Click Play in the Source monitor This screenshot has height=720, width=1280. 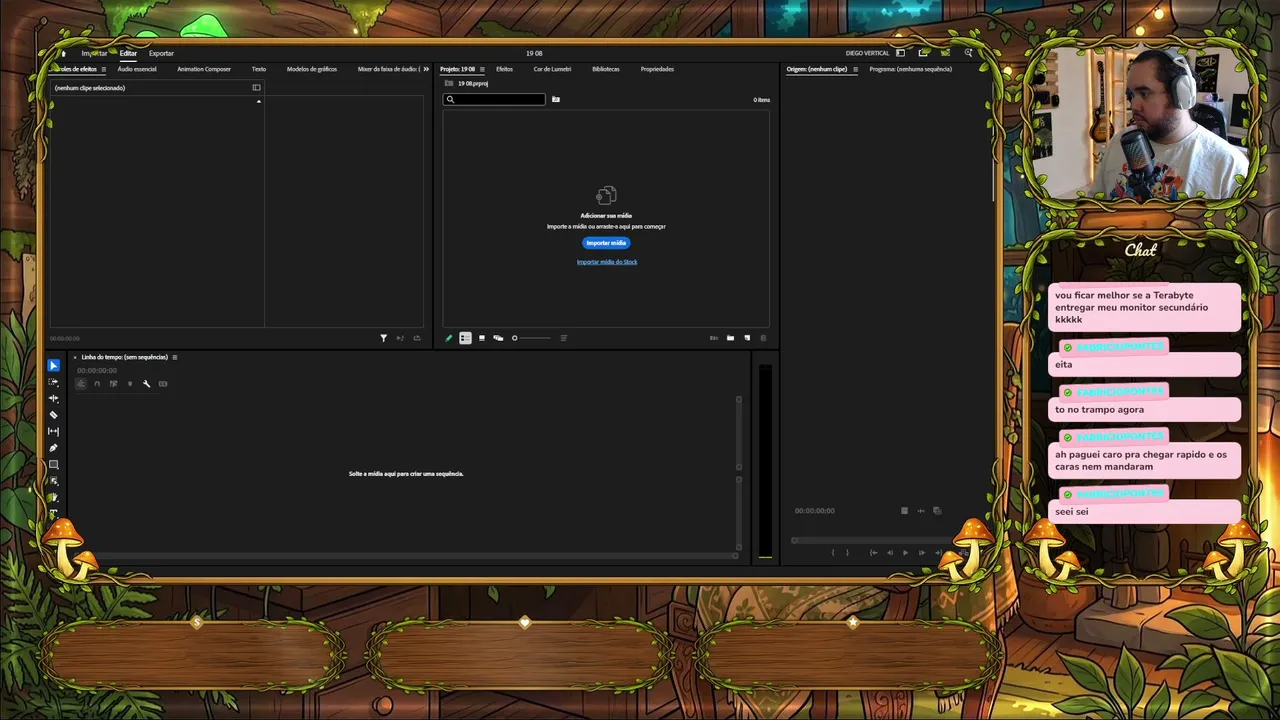click(906, 552)
